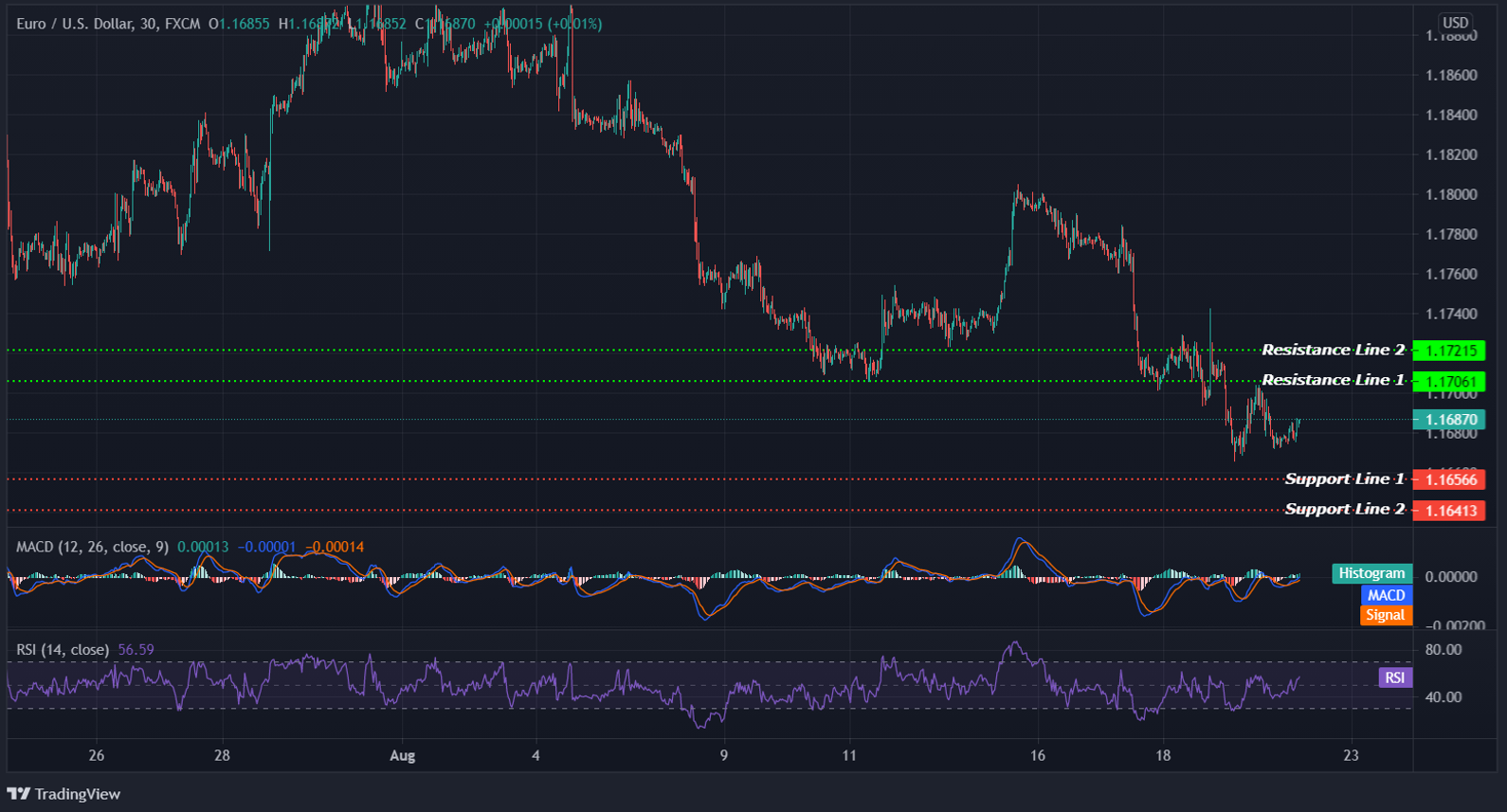The width and height of the screenshot is (1507, 812).
Task: Click the 1.16566 support price tag
Action: (x=1449, y=479)
